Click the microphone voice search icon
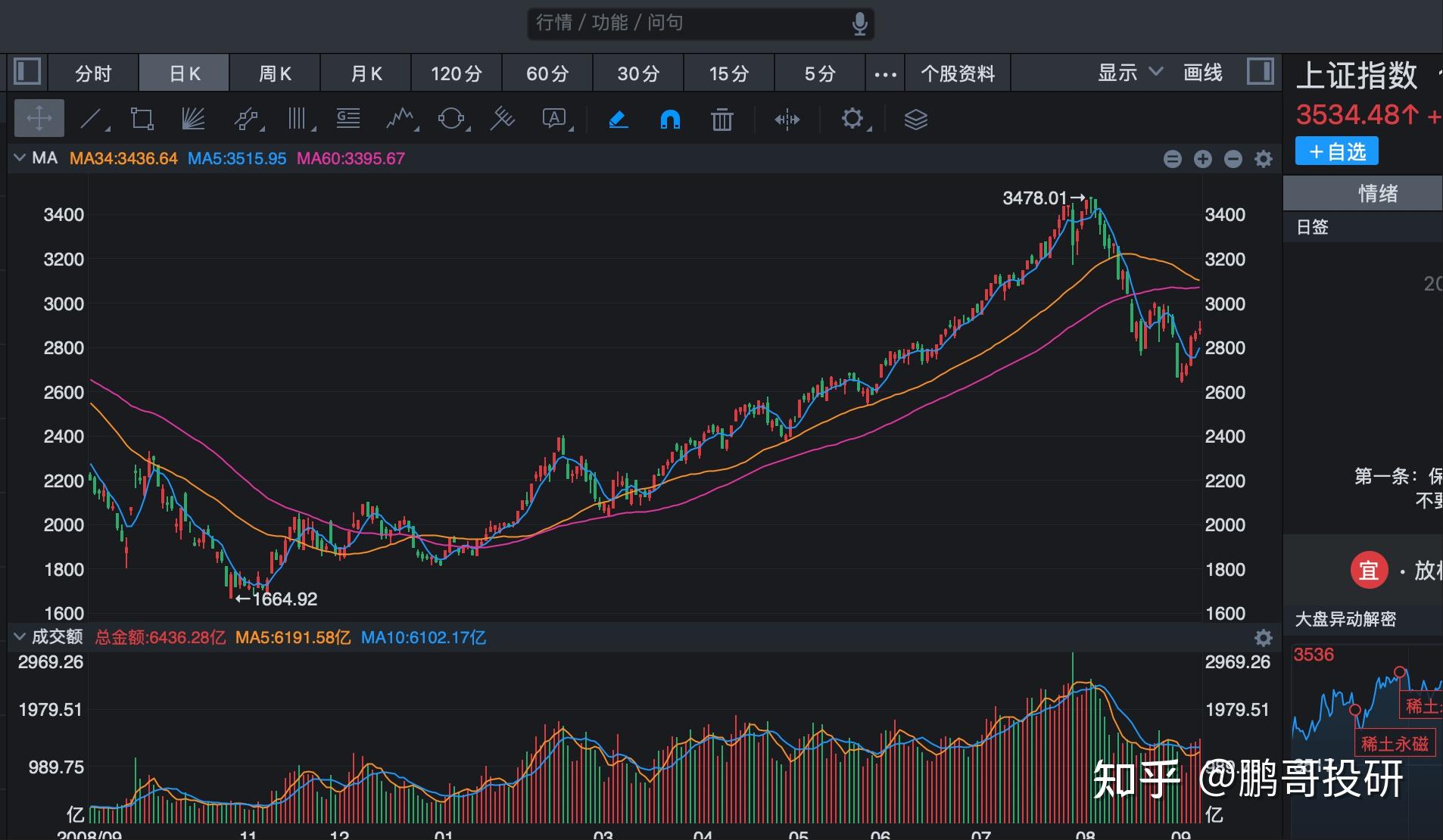 [859, 23]
